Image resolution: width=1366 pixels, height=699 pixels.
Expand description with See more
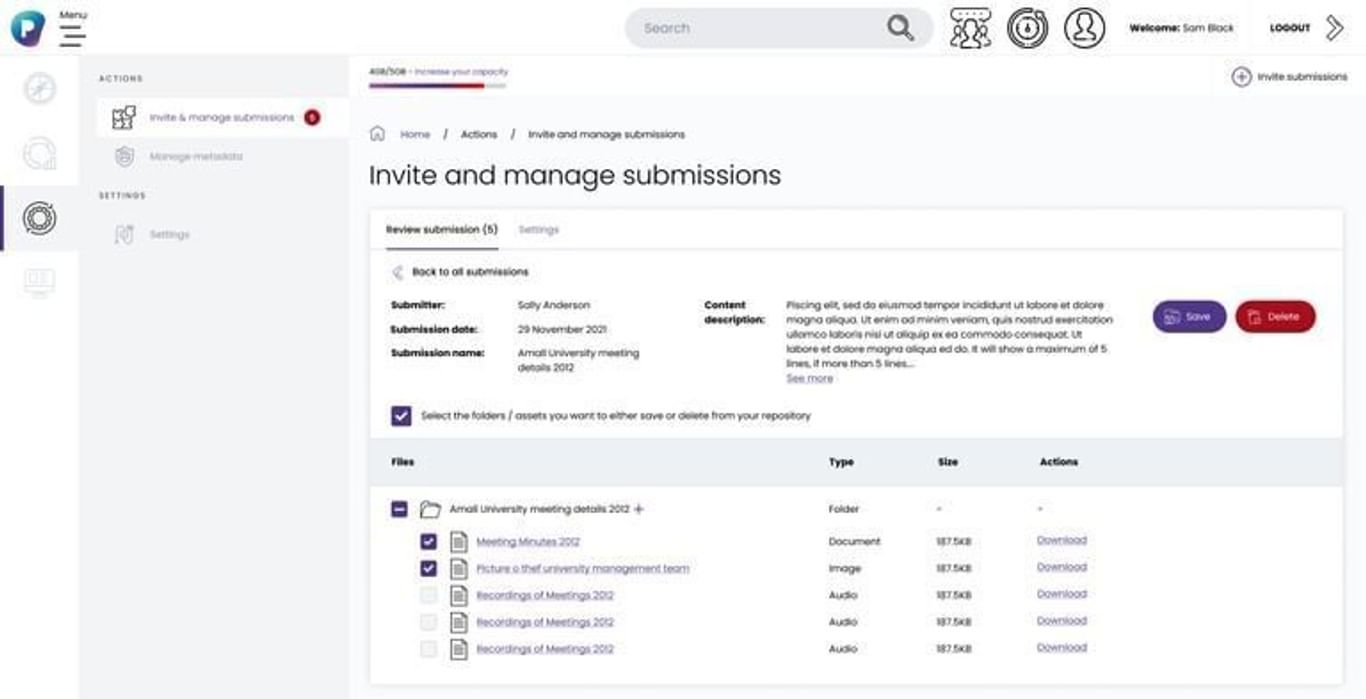click(x=809, y=379)
